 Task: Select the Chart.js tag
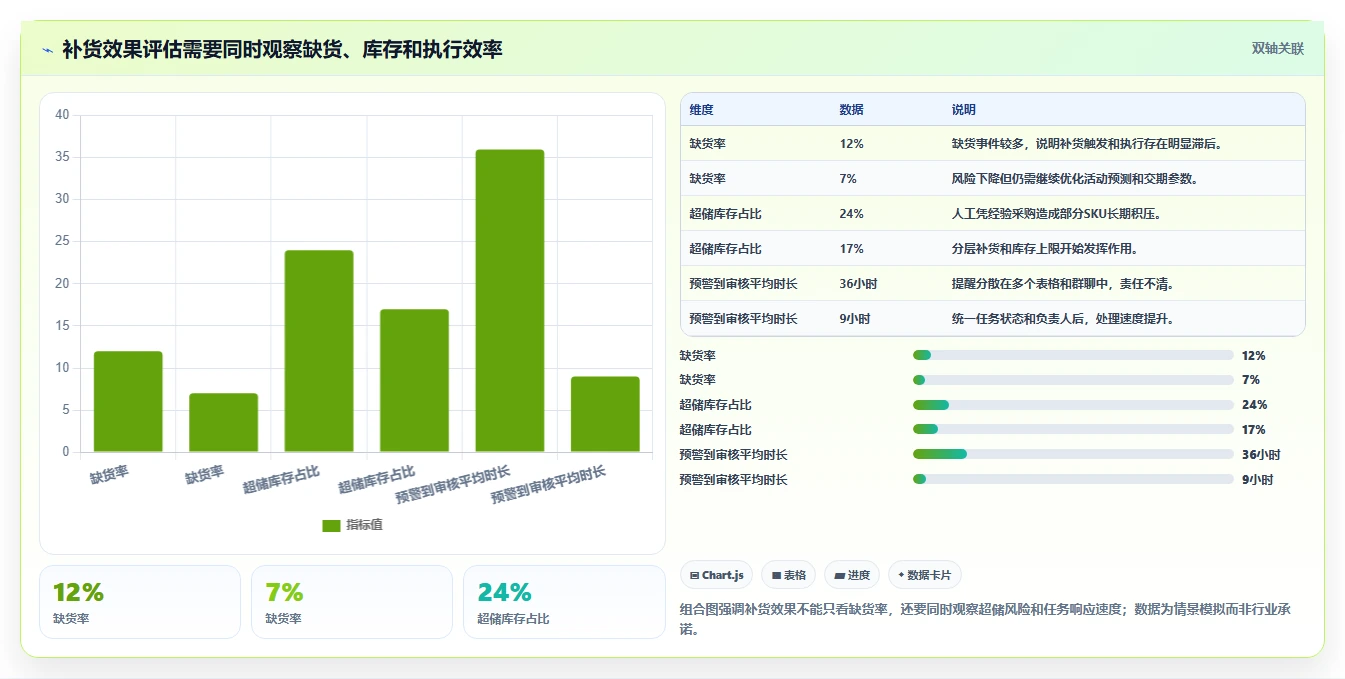tap(717, 575)
